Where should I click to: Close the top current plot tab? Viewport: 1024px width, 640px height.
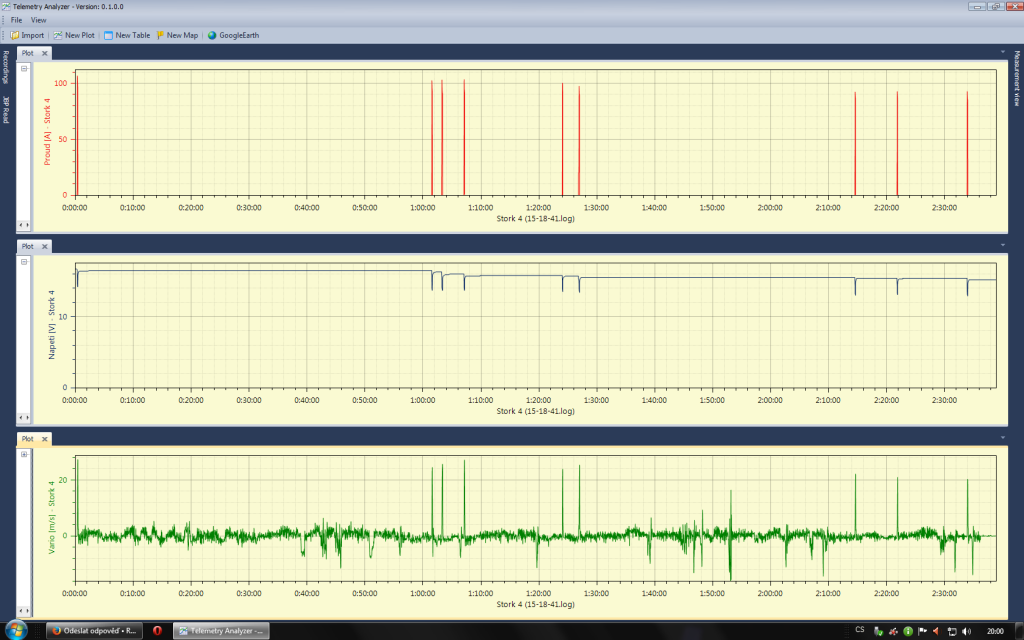45,53
